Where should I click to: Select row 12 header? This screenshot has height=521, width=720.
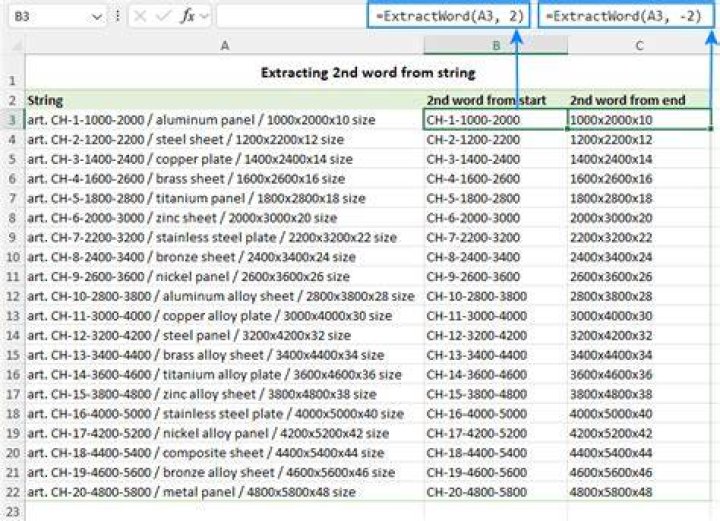(12, 297)
